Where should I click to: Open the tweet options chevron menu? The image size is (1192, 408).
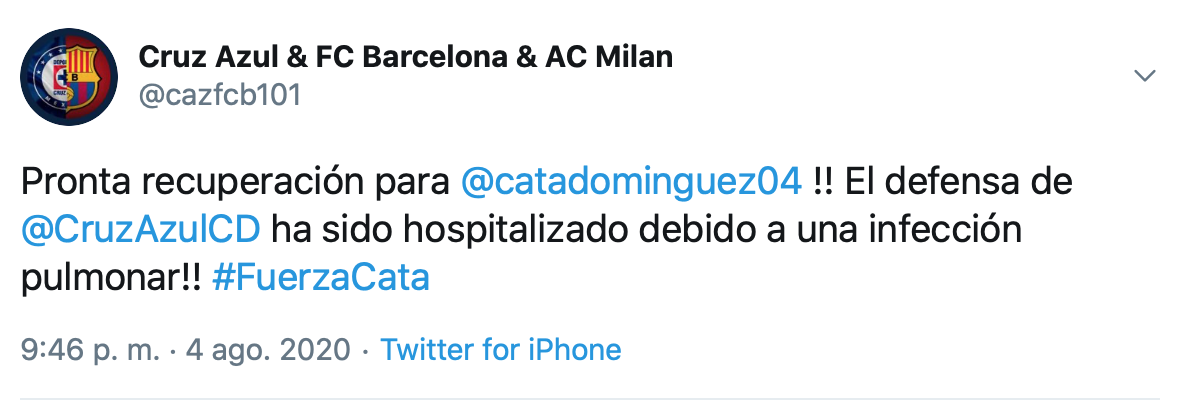coord(1144,77)
